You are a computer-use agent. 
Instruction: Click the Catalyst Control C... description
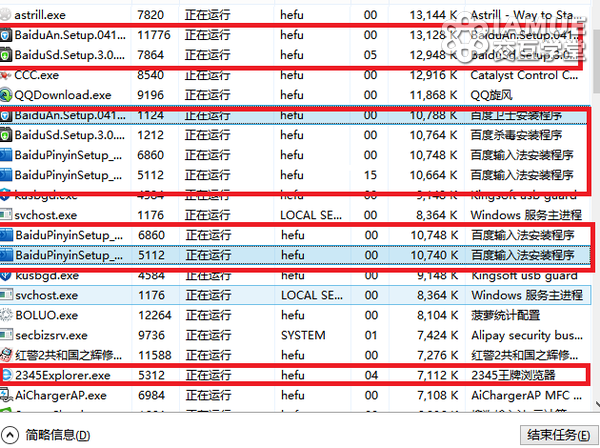pos(524,75)
